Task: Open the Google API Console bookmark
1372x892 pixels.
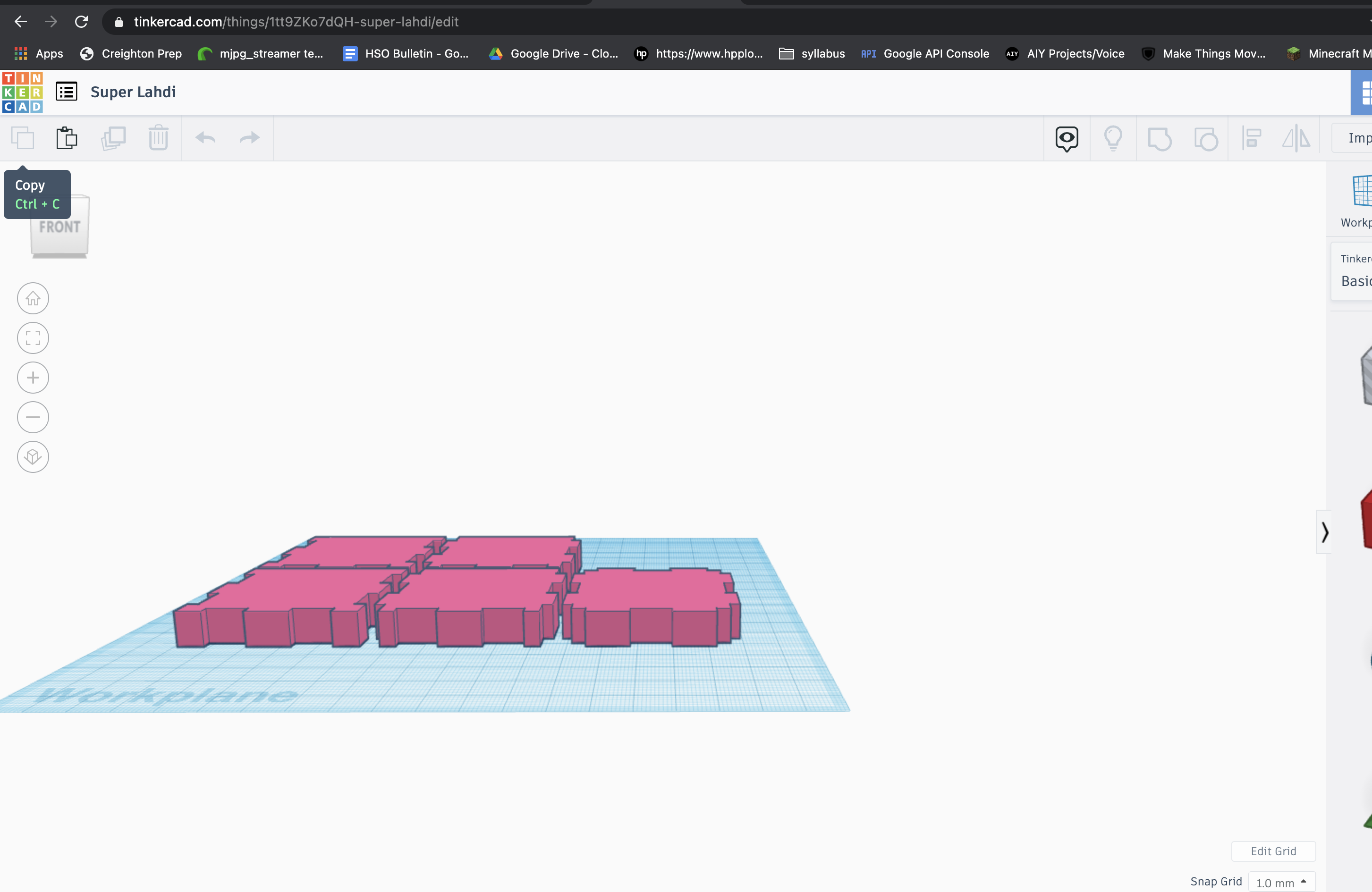Action: click(x=924, y=54)
